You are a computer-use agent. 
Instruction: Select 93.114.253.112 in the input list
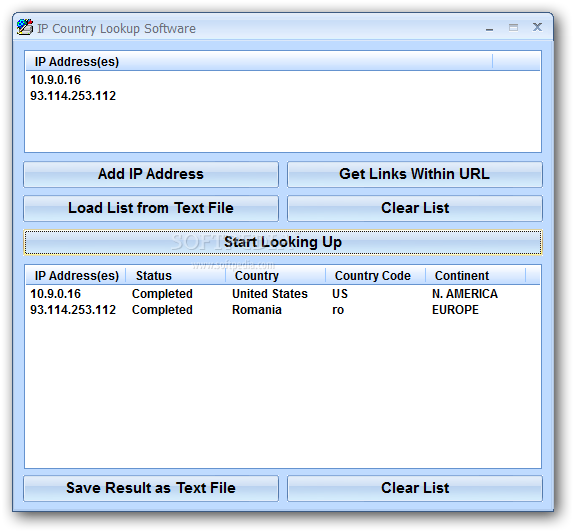click(73, 96)
